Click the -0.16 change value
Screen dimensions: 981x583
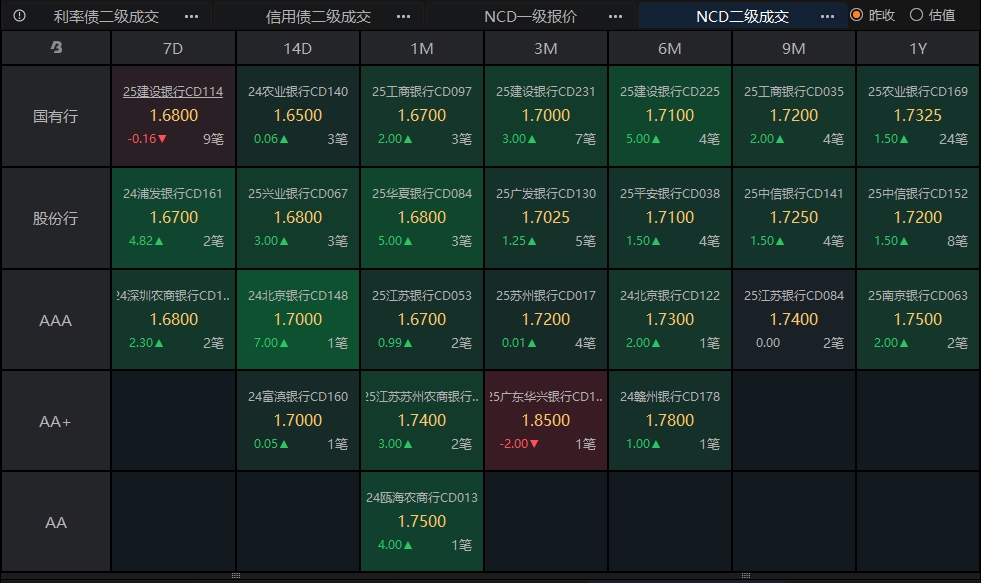147,139
